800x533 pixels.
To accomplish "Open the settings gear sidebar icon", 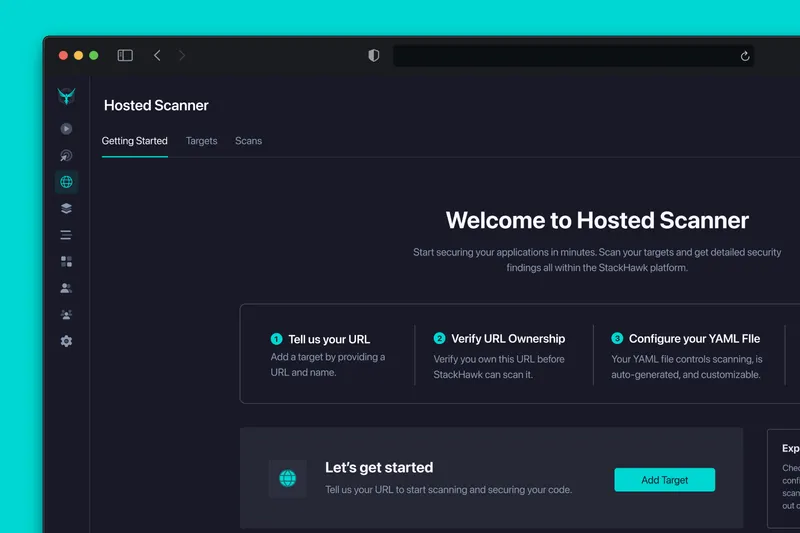I will point(66,341).
